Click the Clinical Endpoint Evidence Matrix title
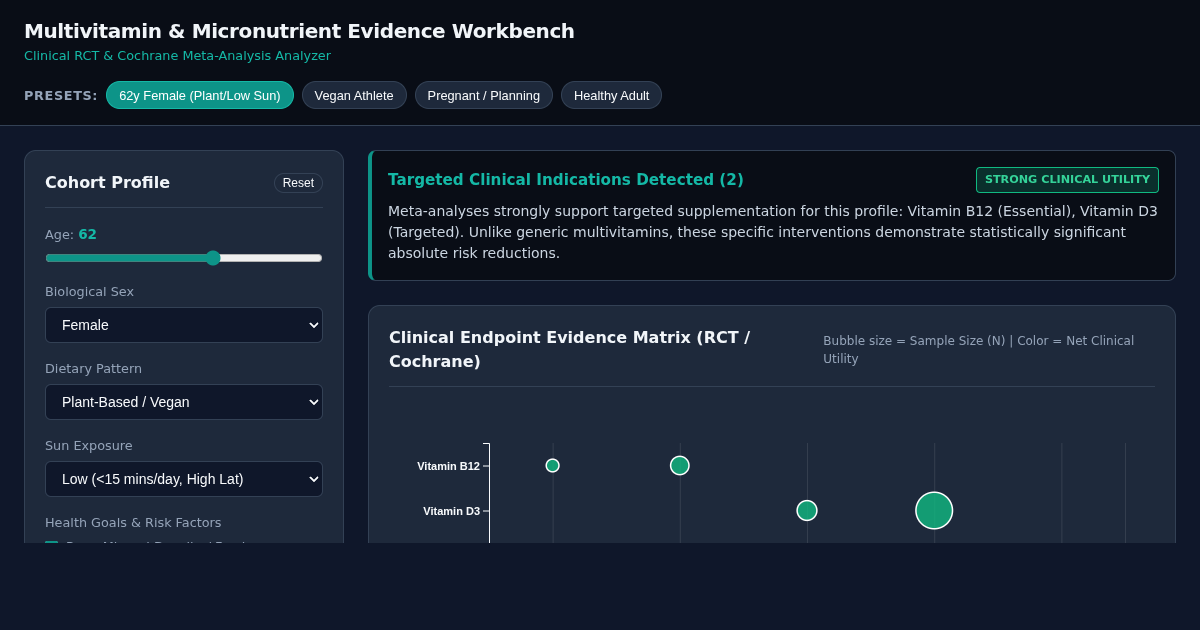 click(x=569, y=350)
